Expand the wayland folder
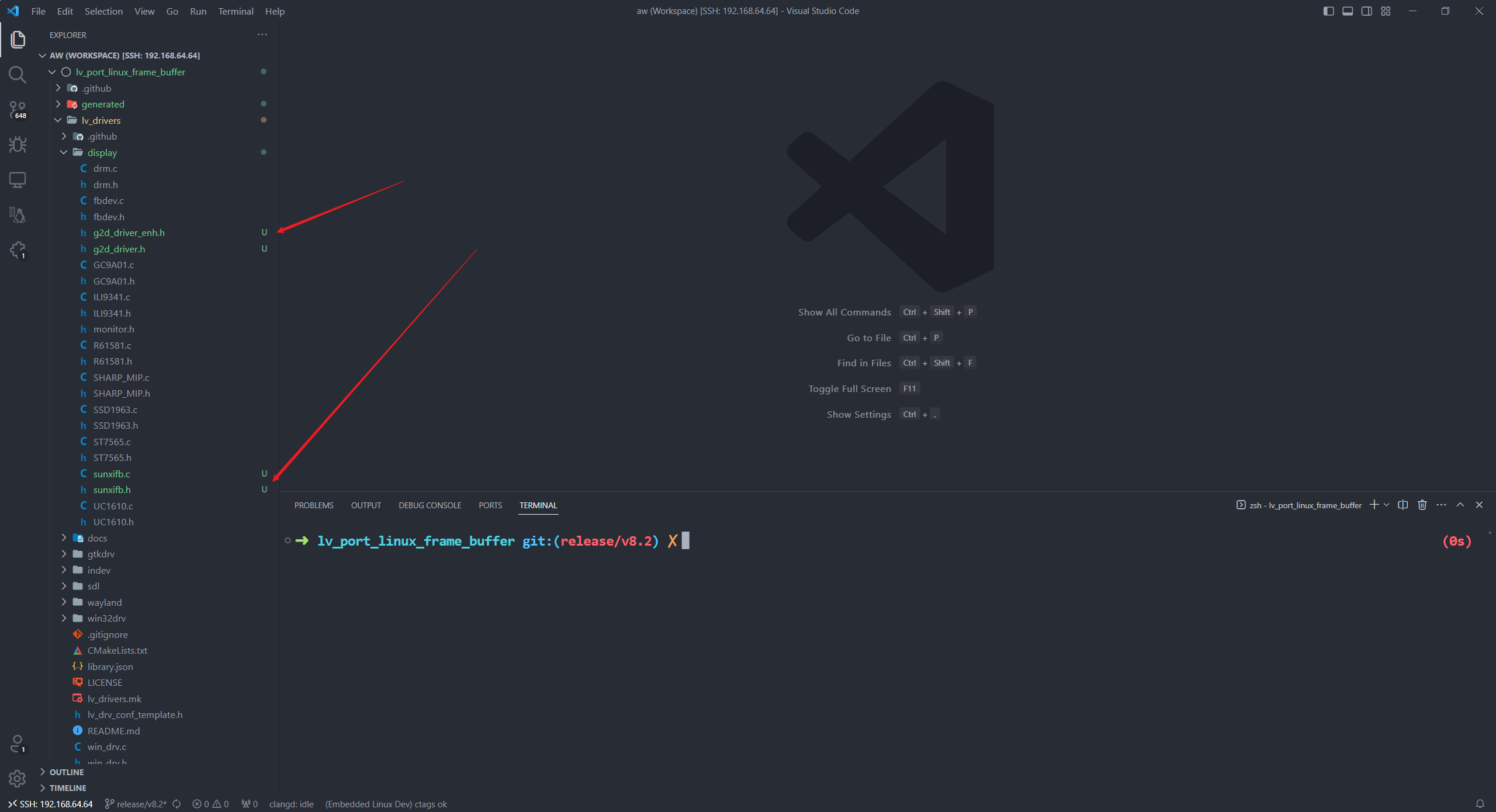 (64, 602)
